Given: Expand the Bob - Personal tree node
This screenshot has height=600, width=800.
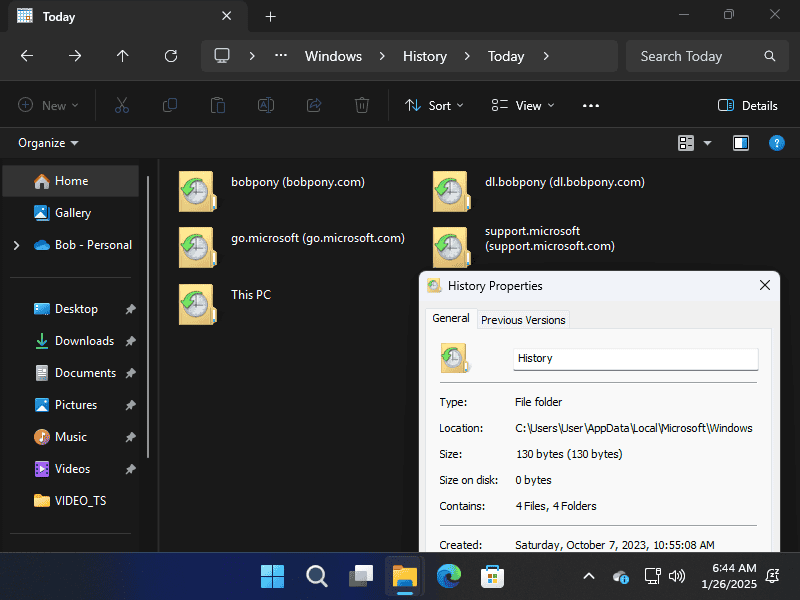Looking at the screenshot, I should tap(16, 245).
